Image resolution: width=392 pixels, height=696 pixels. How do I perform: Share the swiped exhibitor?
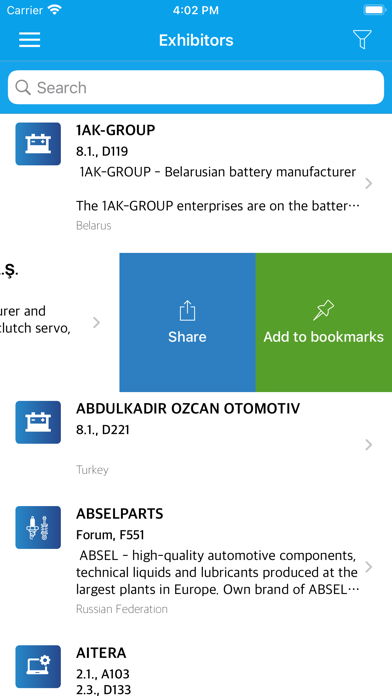(187, 322)
